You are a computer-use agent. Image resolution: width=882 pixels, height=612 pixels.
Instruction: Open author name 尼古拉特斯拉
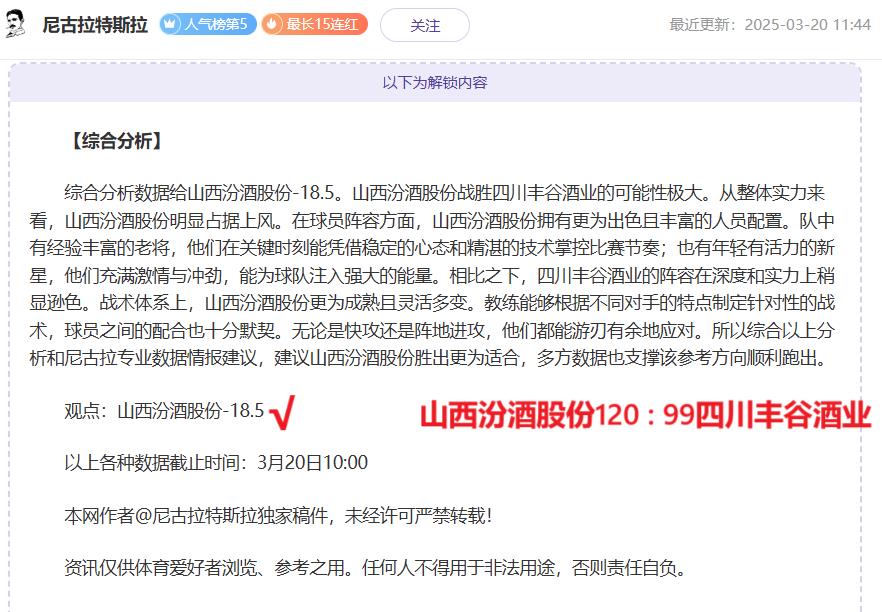click(x=95, y=25)
